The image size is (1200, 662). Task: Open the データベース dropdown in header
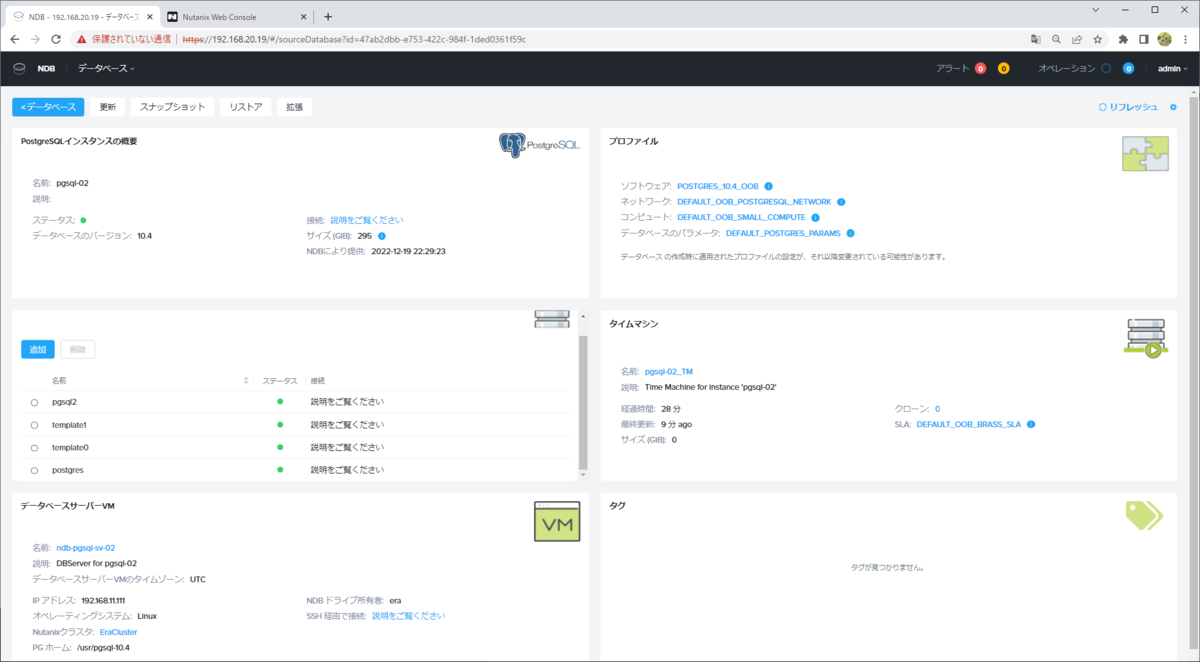point(106,68)
